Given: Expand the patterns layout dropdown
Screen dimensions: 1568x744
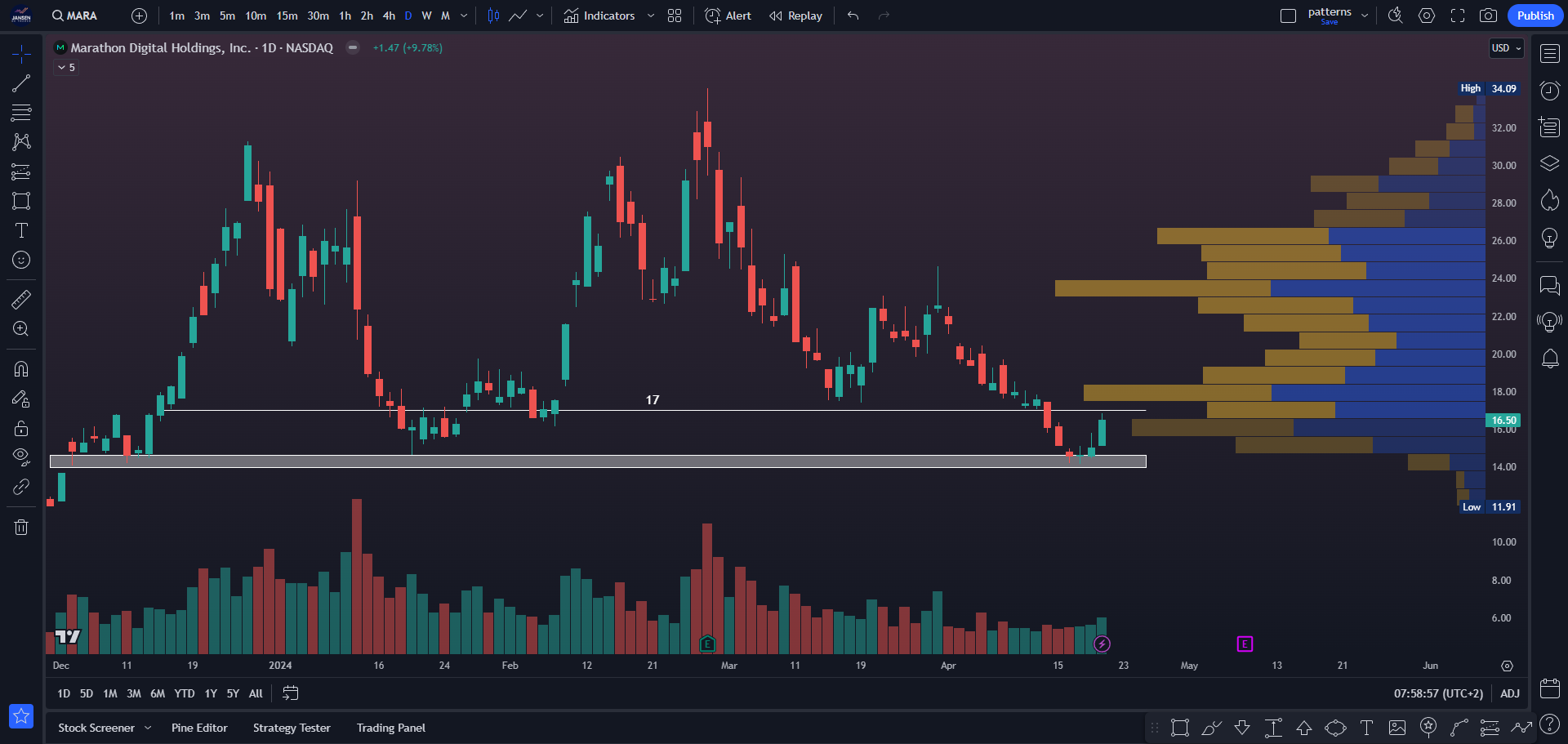Looking at the screenshot, I should click(1365, 16).
